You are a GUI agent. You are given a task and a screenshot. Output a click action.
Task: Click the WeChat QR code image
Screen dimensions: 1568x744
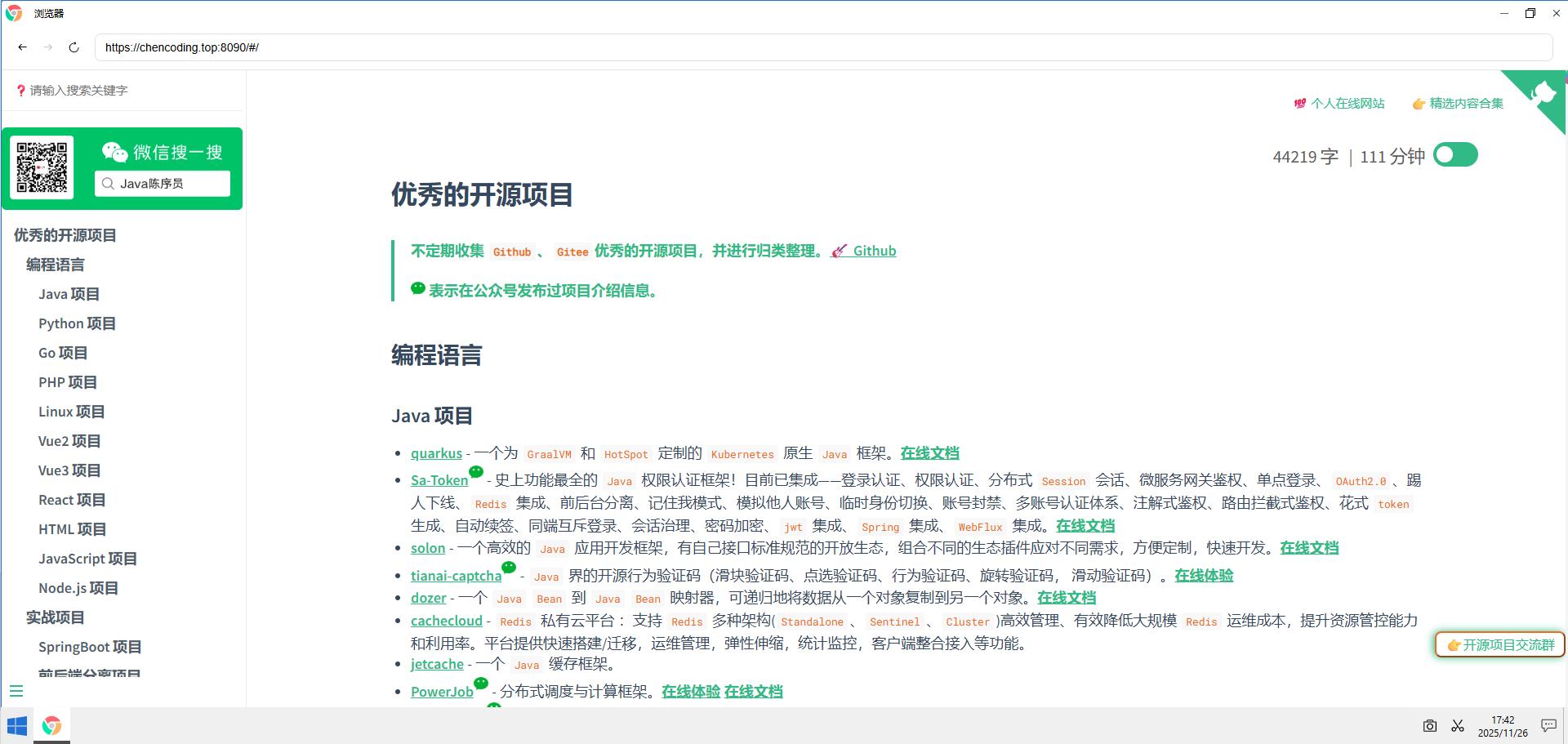pos(42,167)
